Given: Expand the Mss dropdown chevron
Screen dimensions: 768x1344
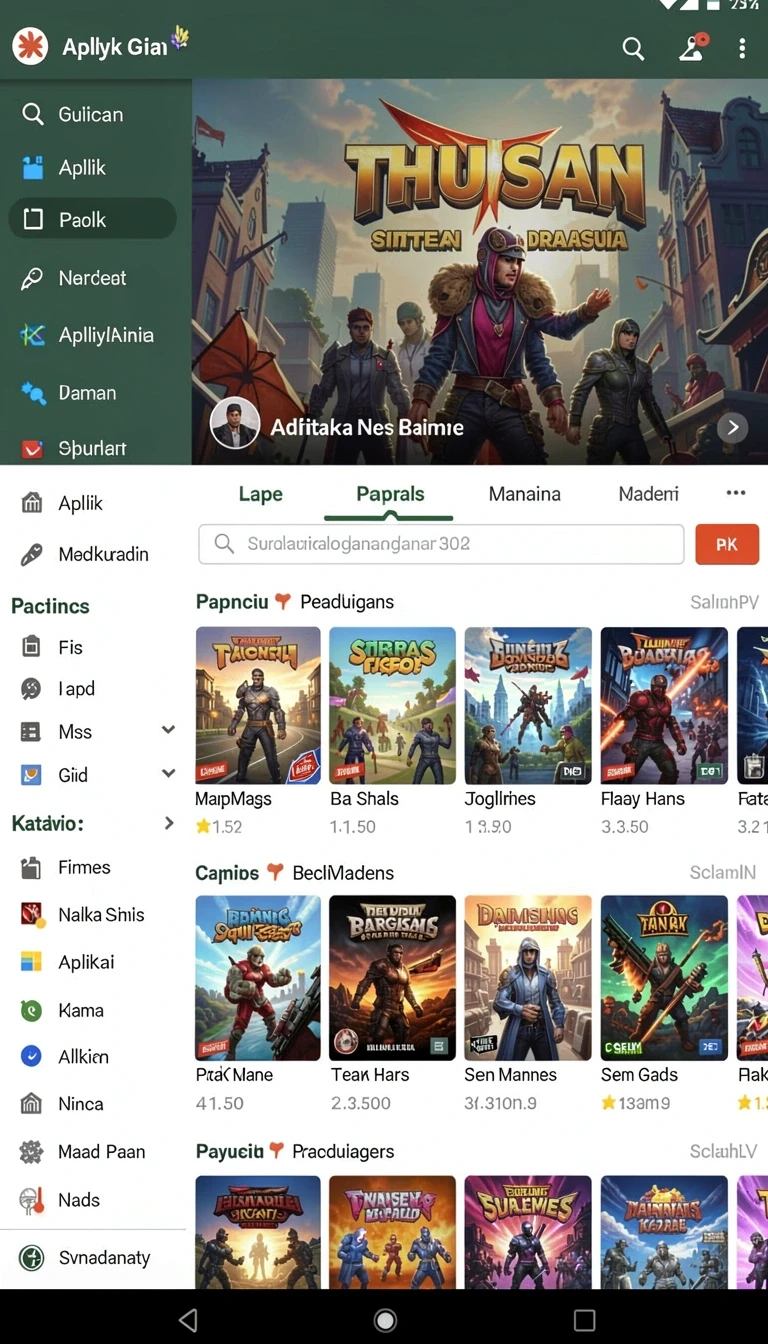Looking at the screenshot, I should coord(168,731).
